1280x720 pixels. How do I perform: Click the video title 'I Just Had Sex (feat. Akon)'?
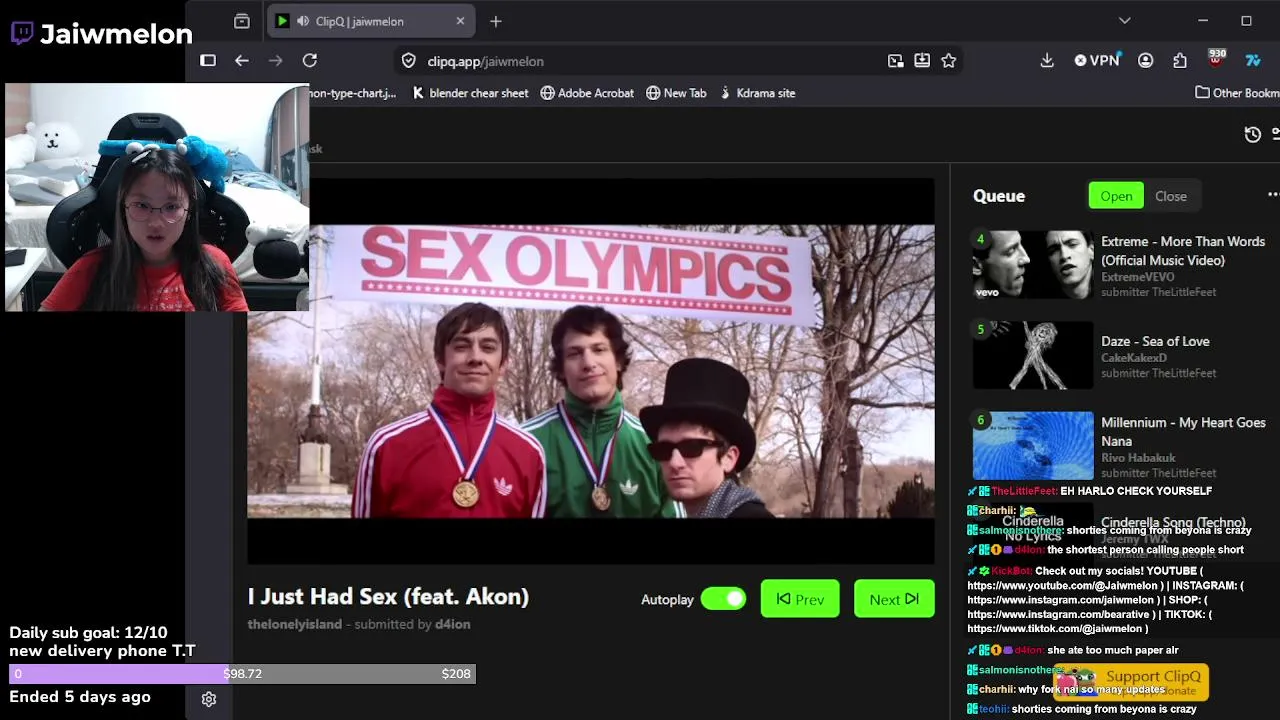pyautogui.click(x=388, y=597)
